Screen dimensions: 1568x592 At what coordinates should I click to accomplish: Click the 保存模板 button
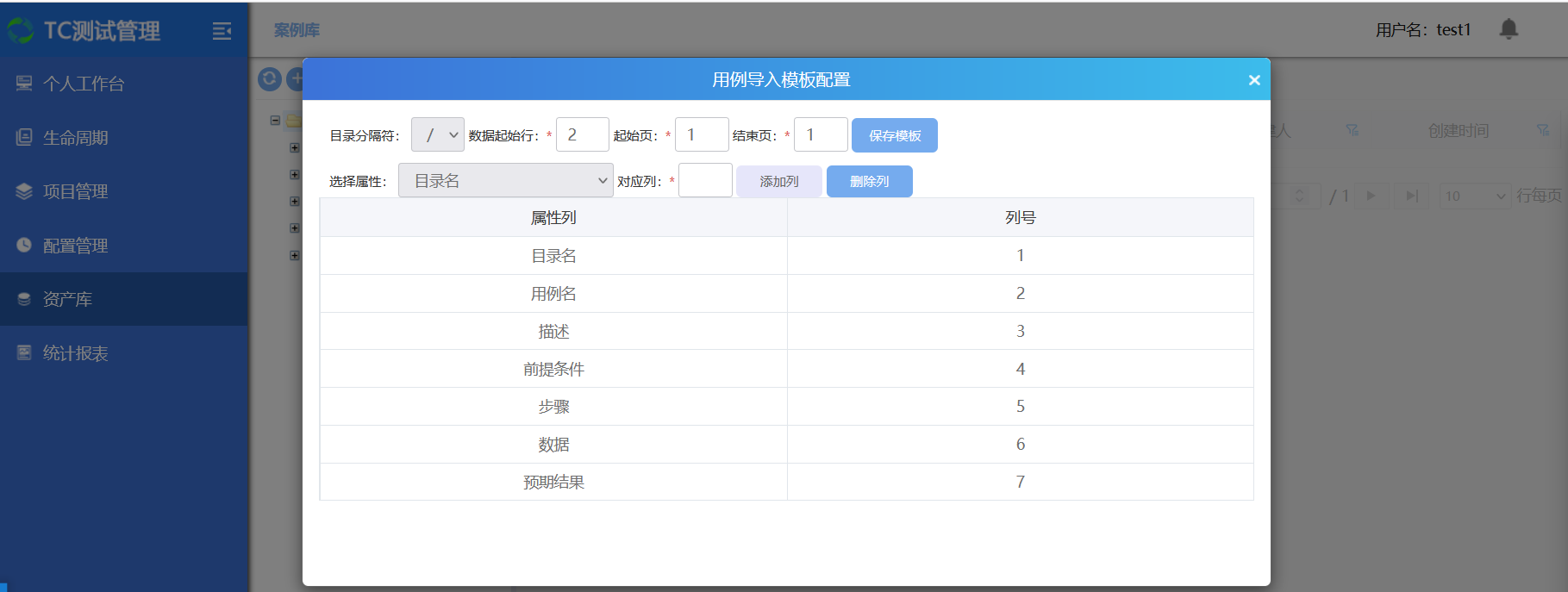point(894,135)
